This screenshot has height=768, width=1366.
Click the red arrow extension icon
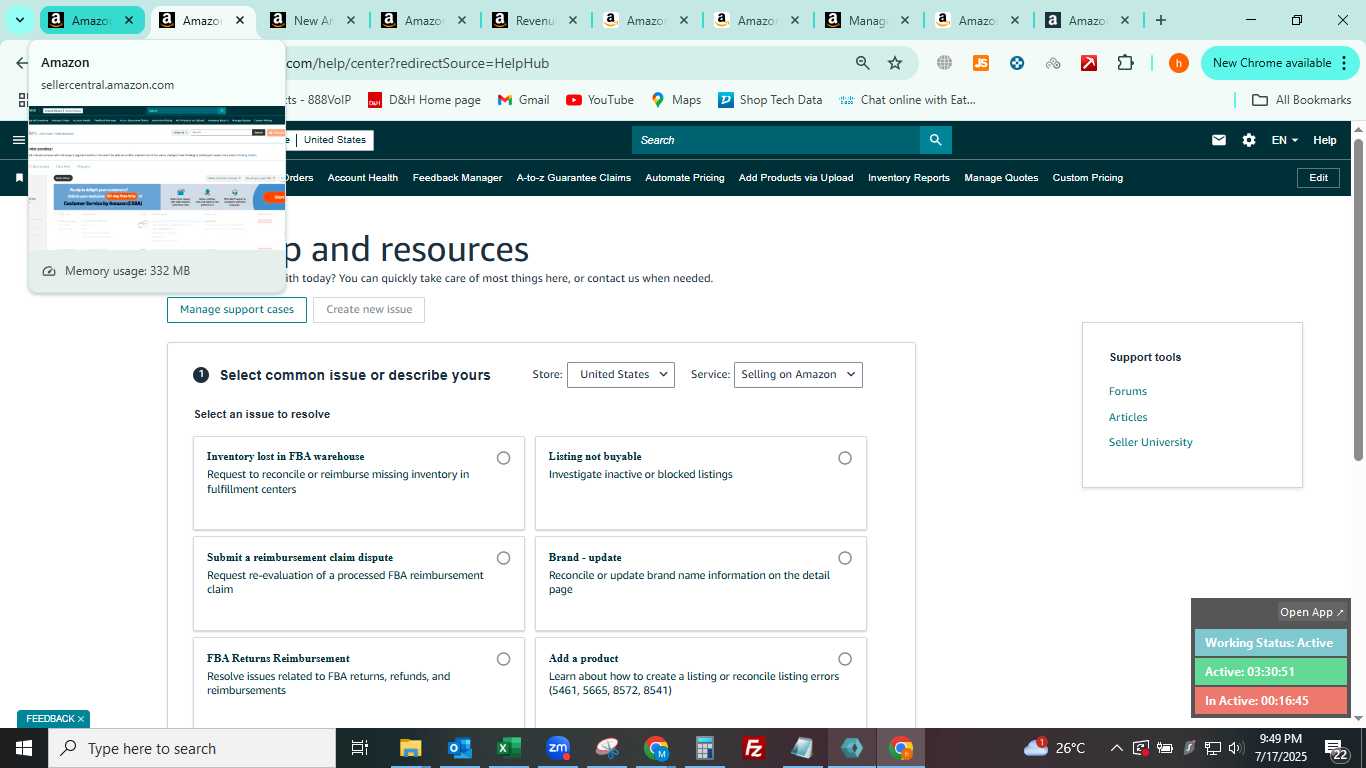[1089, 63]
